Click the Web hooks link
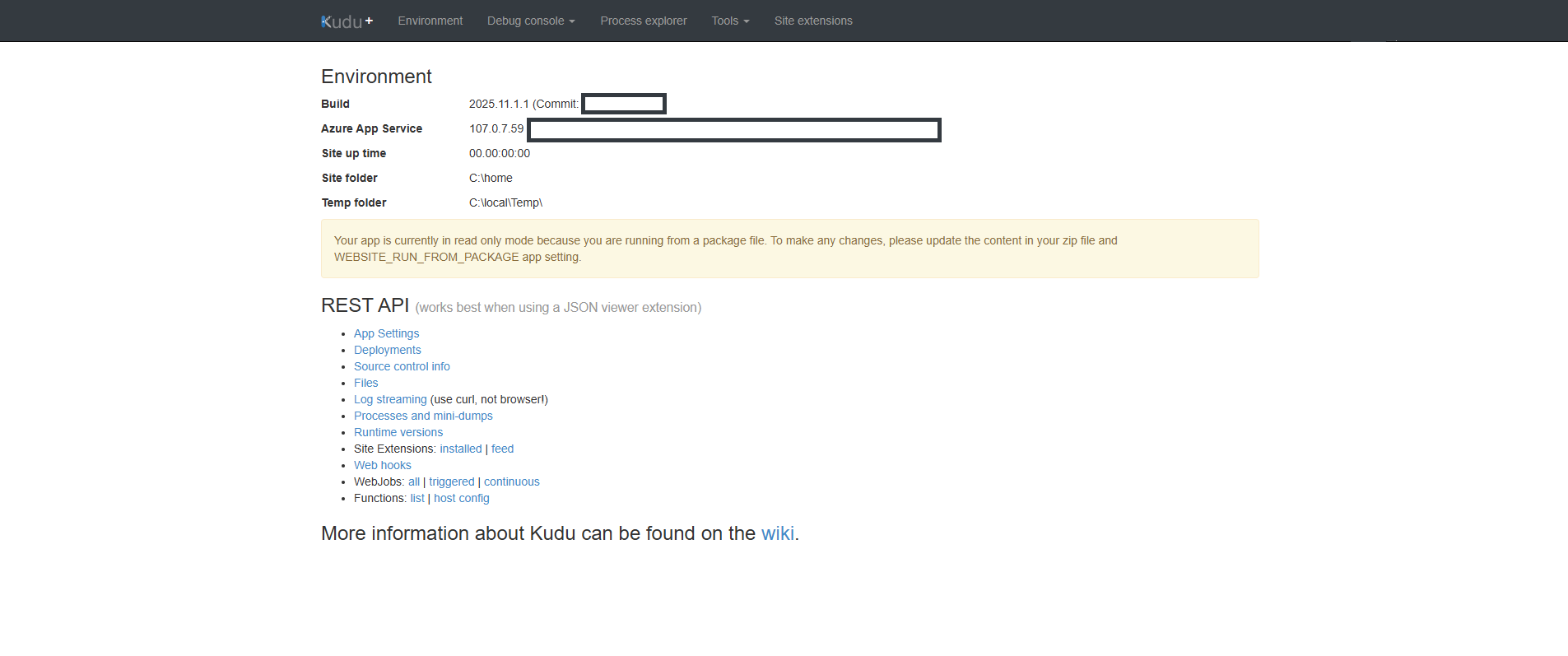The height and width of the screenshot is (656, 1568). [382, 465]
